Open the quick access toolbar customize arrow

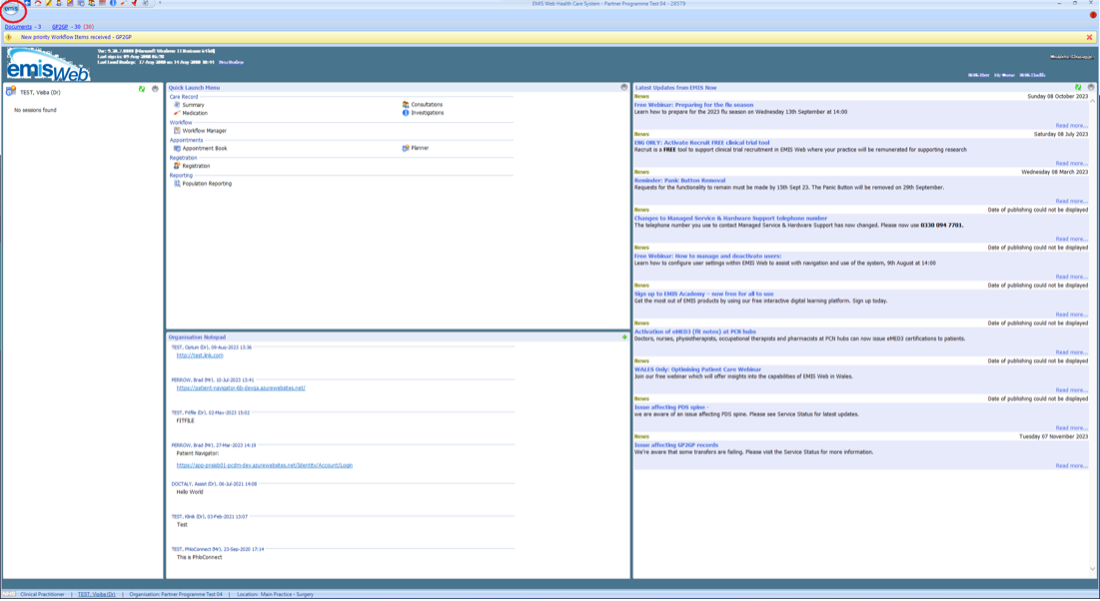pos(160,3)
